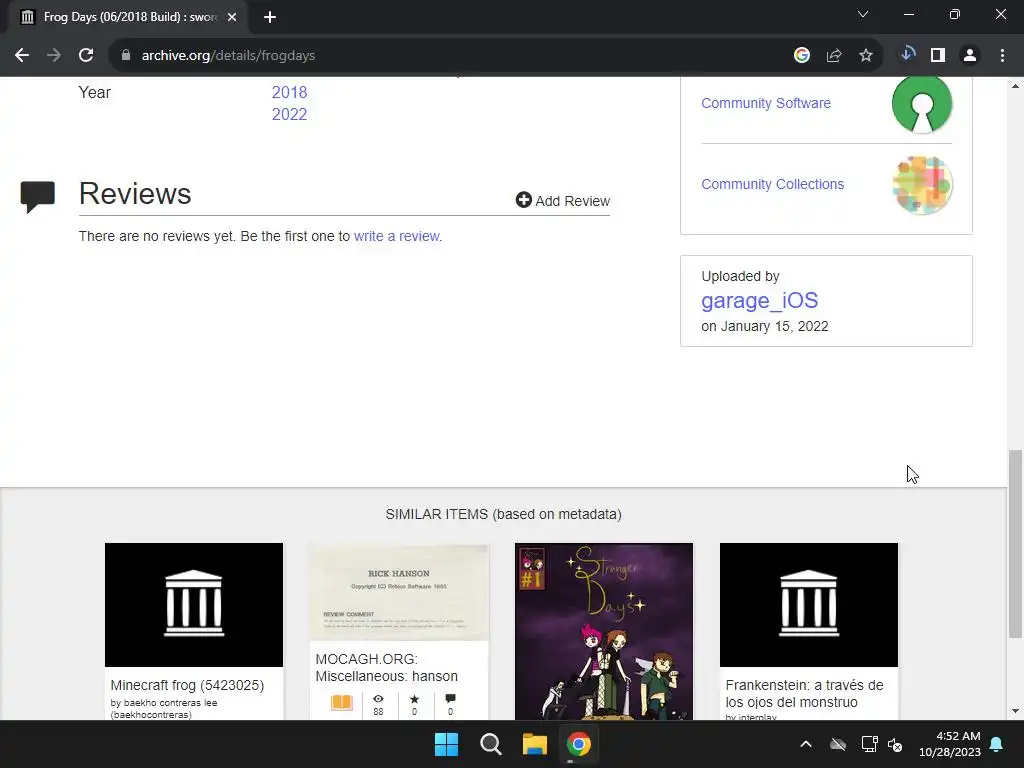Click scrollbar down arrow
Viewport: 1024px width, 768px height.
[x=1015, y=711]
